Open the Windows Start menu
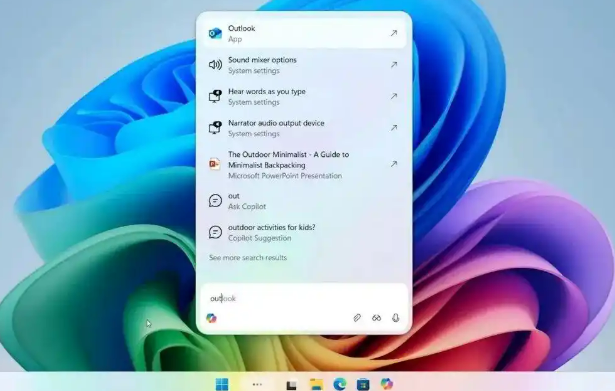This screenshot has height=391, width=615. 222,384
